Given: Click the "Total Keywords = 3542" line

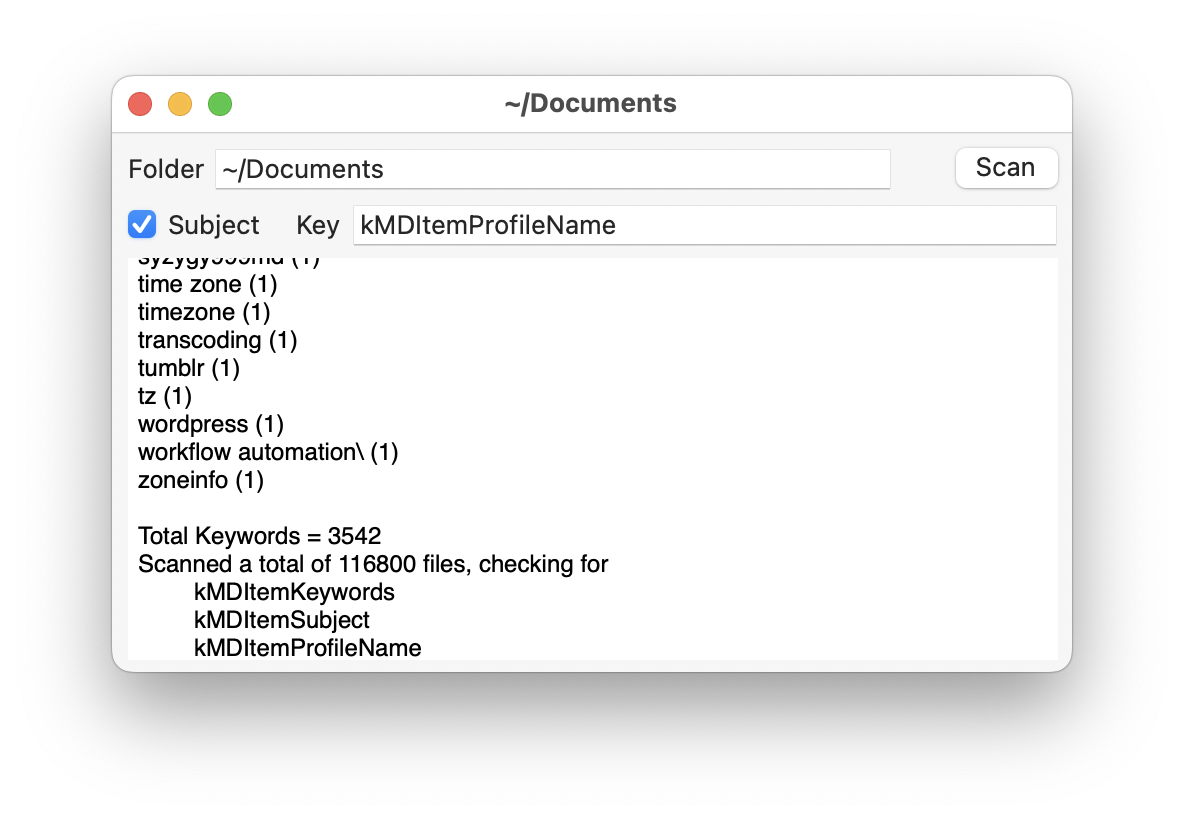Looking at the screenshot, I should (x=260, y=535).
